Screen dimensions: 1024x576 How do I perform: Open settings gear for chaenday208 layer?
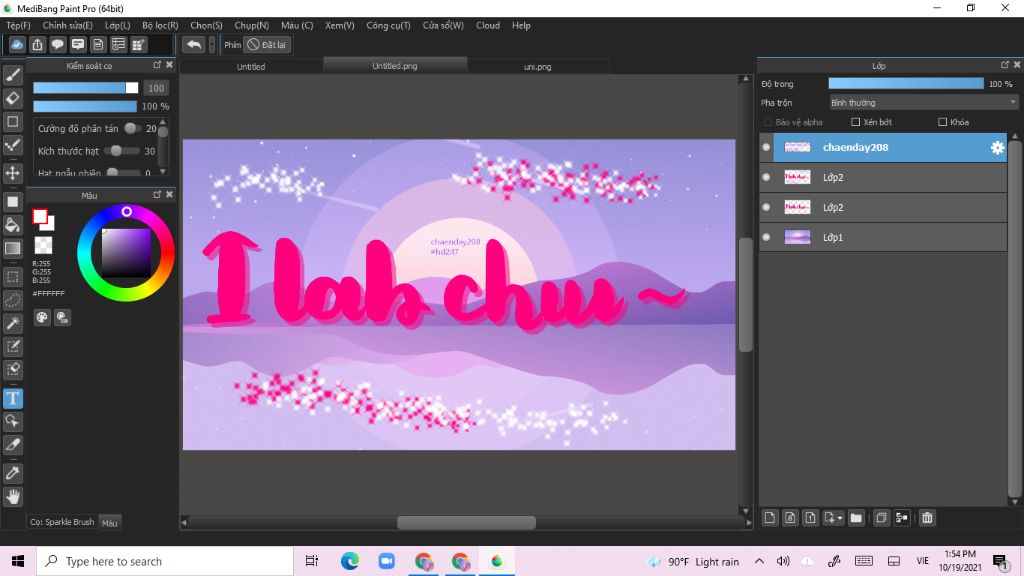[x=997, y=148]
